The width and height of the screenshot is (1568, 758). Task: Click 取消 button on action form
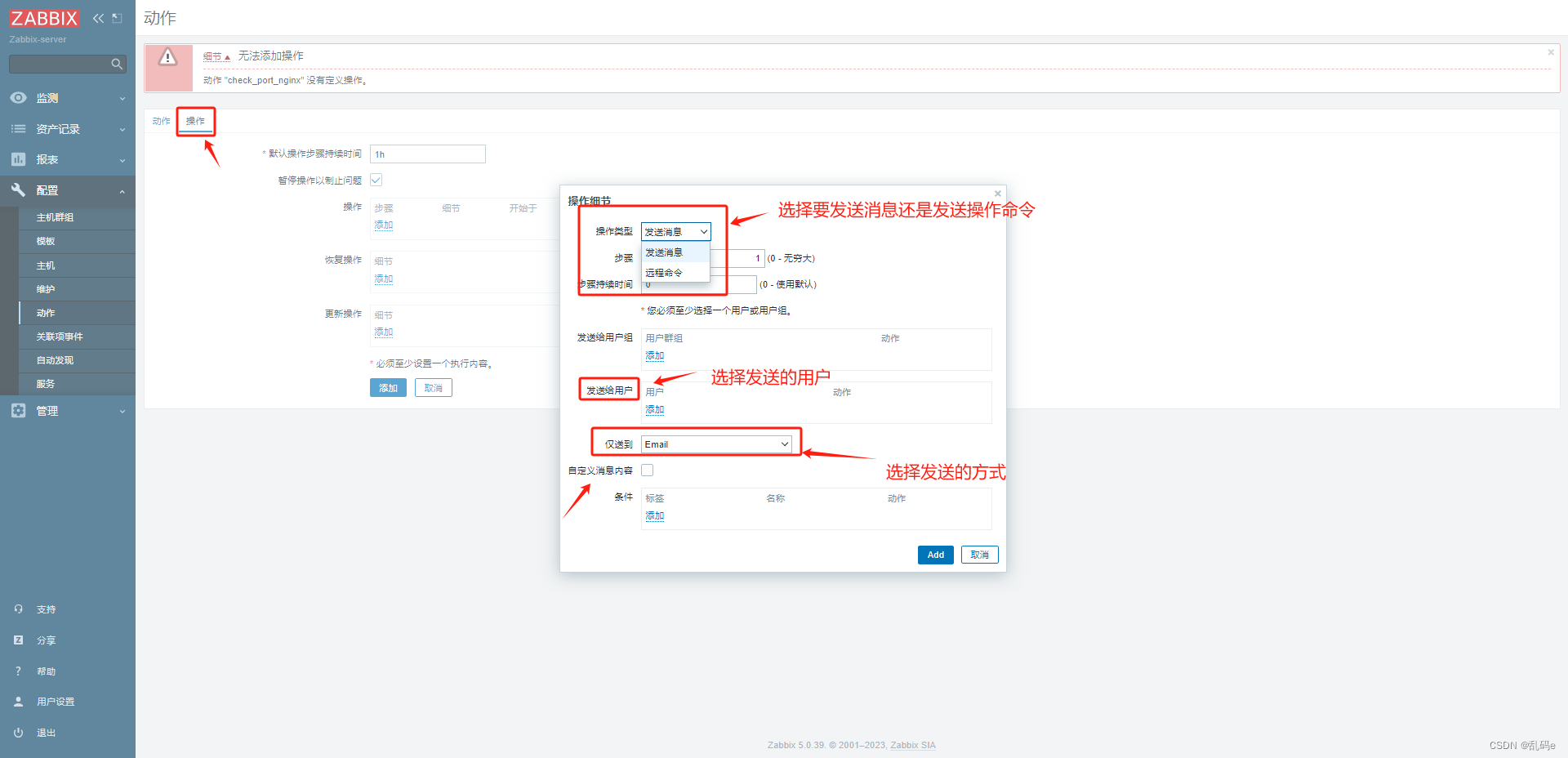433,388
